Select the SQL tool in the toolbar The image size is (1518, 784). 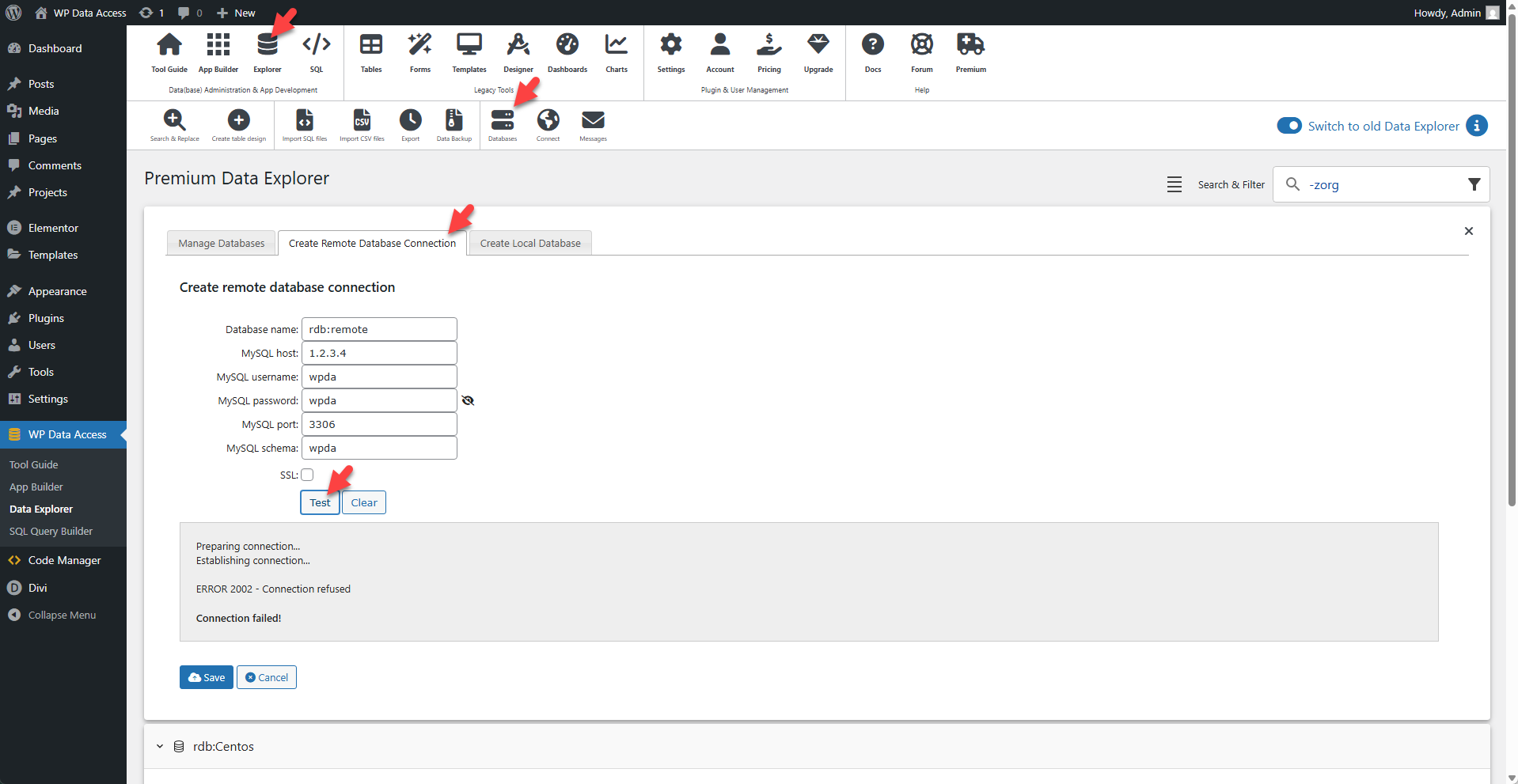(316, 51)
